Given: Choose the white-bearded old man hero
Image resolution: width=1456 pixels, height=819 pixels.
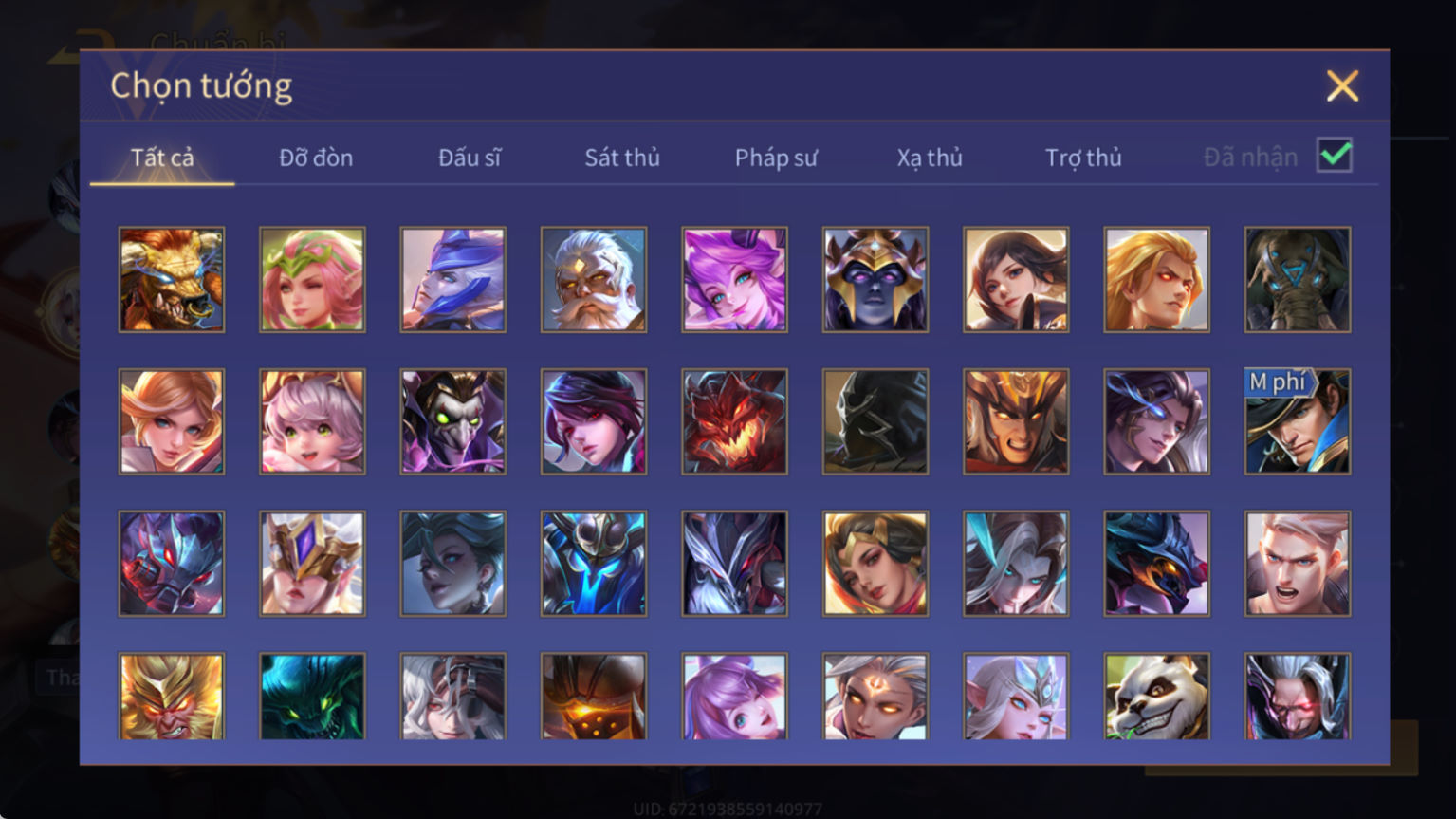Looking at the screenshot, I should tap(594, 279).
